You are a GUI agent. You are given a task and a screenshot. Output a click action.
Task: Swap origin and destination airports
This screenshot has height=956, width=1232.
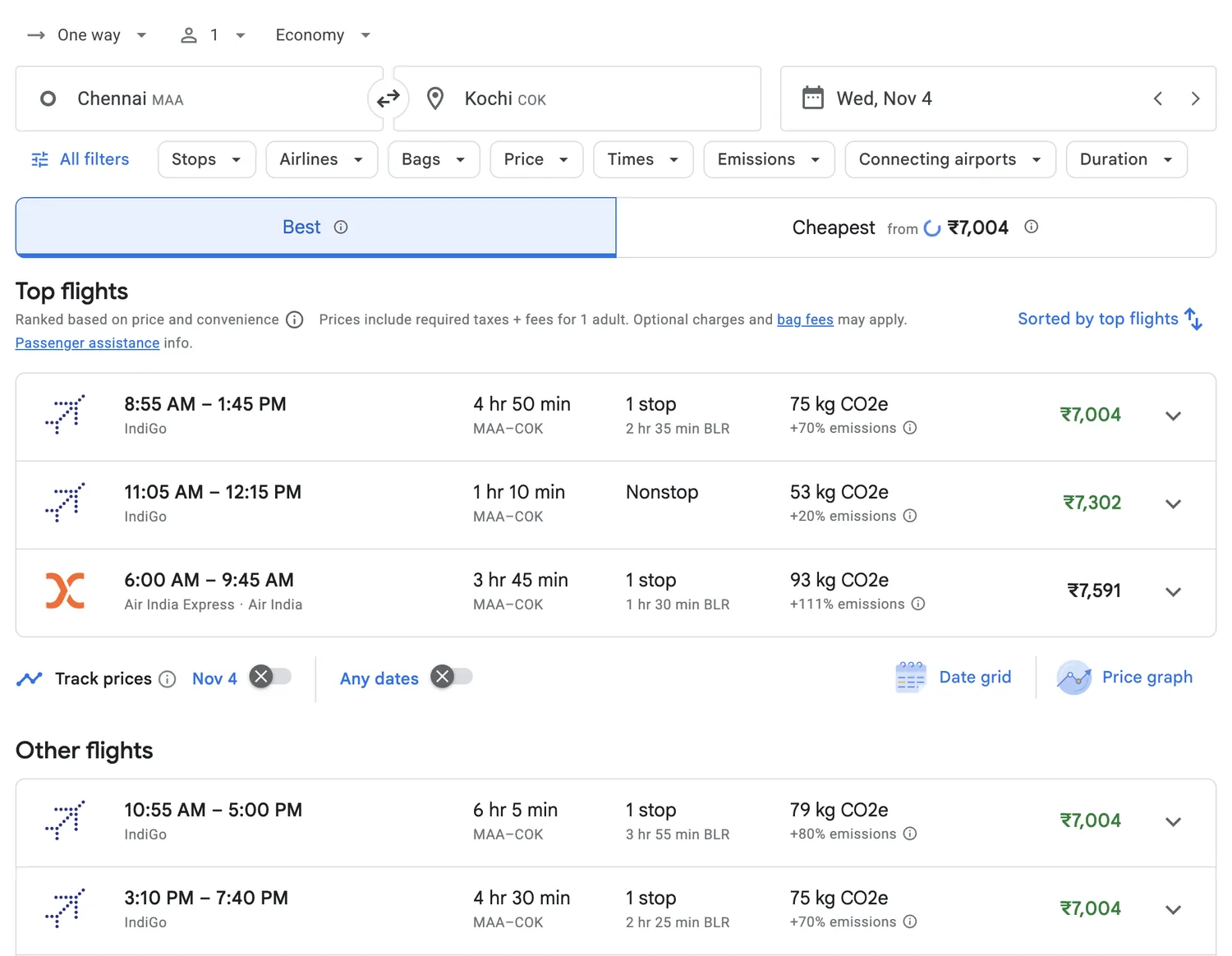tap(388, 99)
